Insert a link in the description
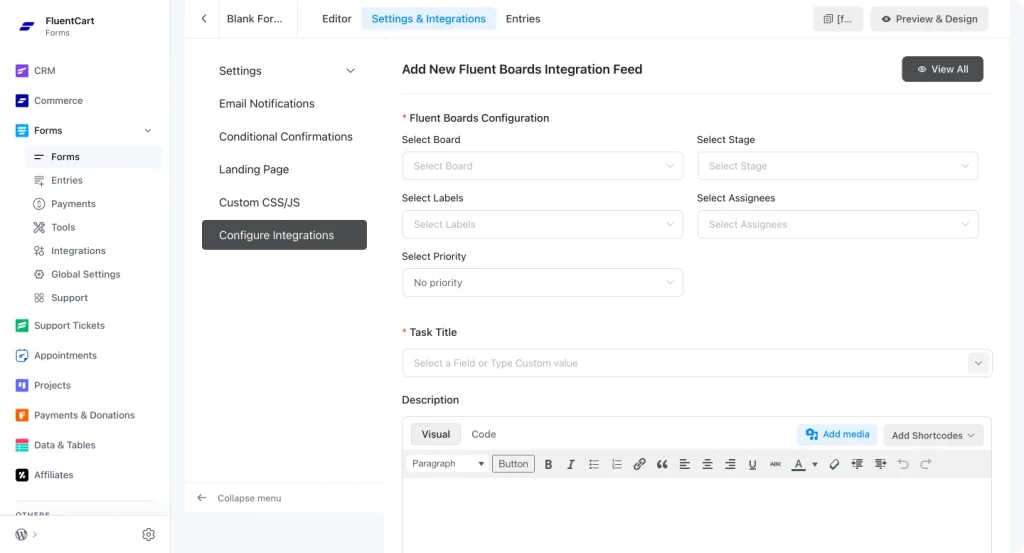The image size is (1024, 553). pyautogui.click(x=639, y=464)
